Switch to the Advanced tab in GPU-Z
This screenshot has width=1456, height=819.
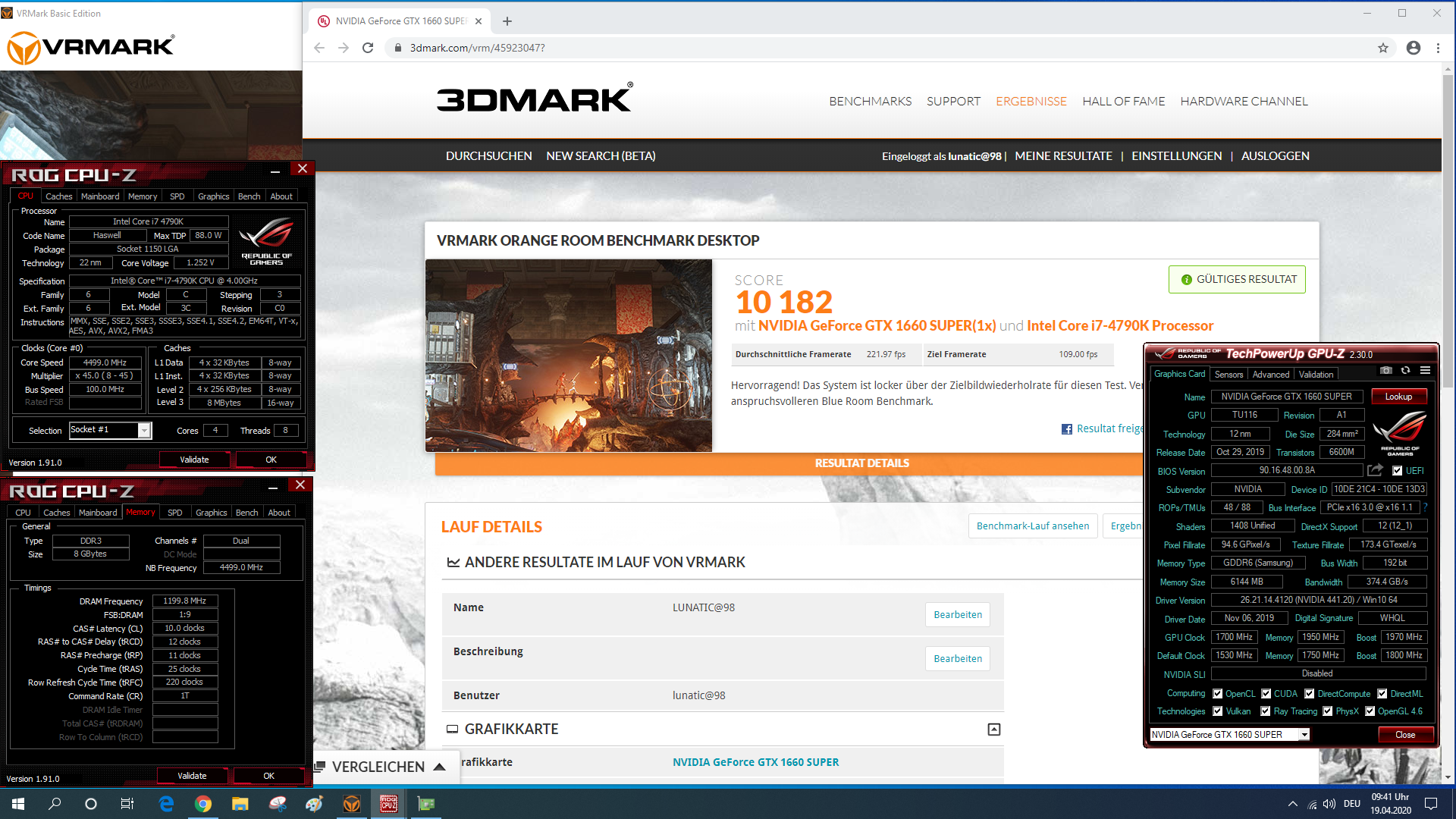click(1270, 374)
